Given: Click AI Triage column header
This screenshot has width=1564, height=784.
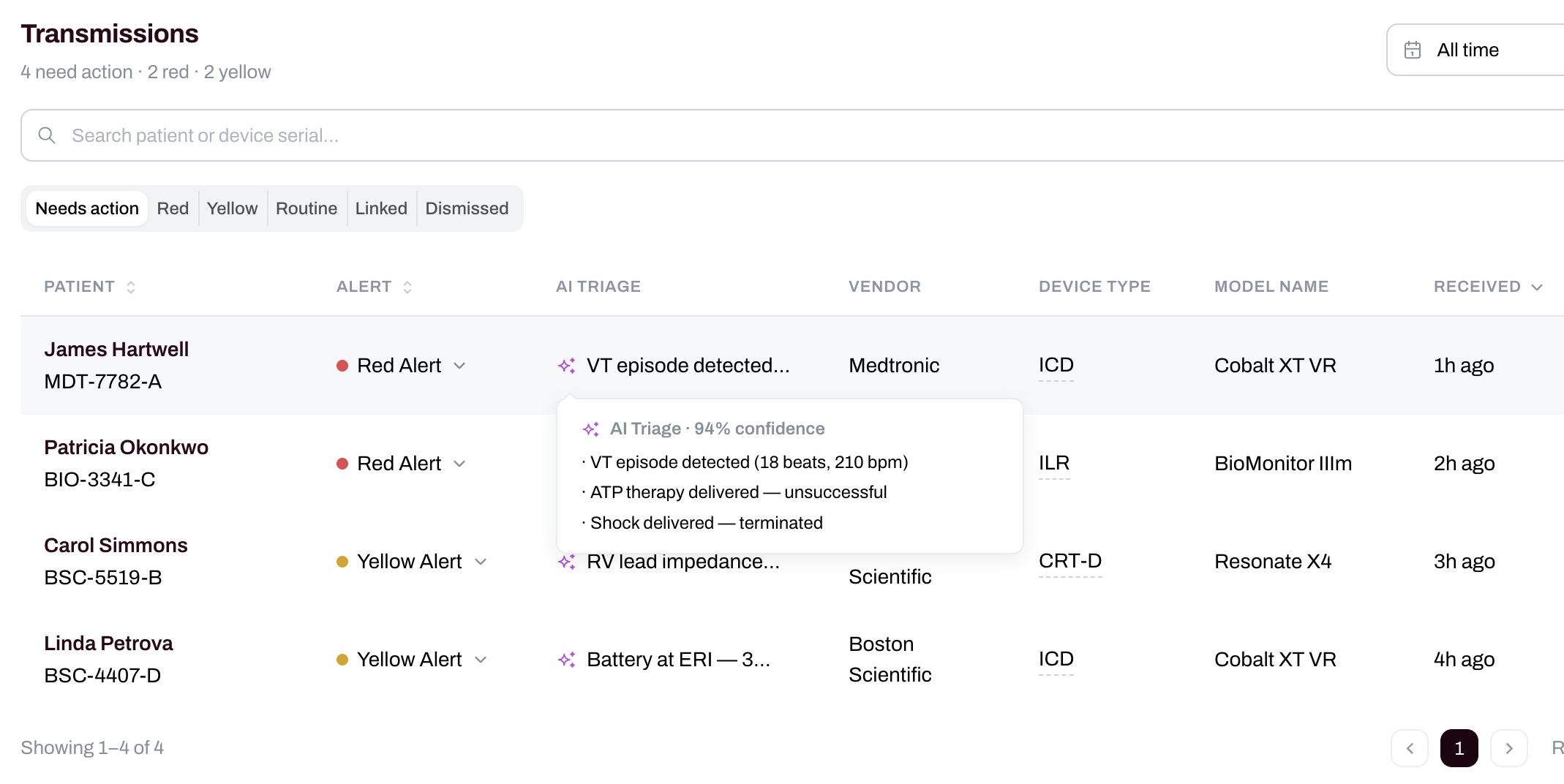Looking at the screenshot, I should [598, 287].
